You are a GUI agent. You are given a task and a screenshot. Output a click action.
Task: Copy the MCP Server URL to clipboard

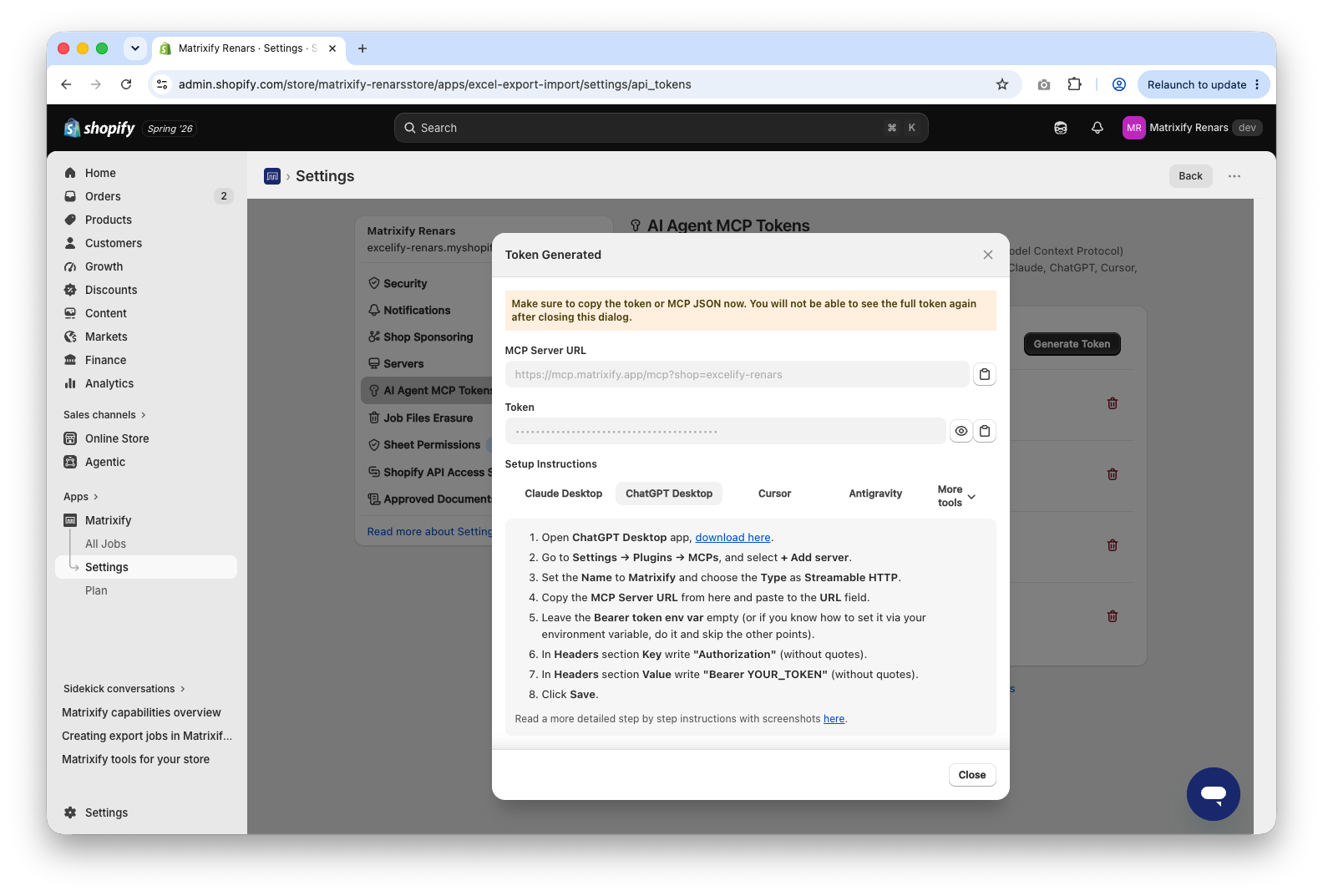(x=985, y=374)
